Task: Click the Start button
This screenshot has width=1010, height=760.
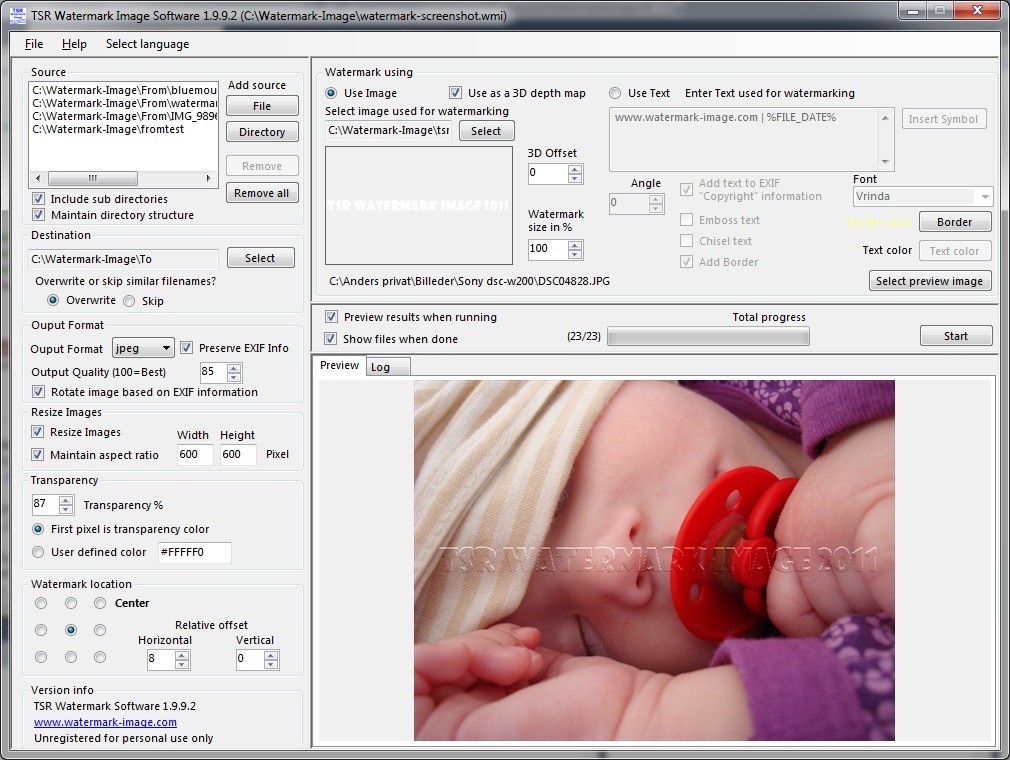Action: point(956,336)
